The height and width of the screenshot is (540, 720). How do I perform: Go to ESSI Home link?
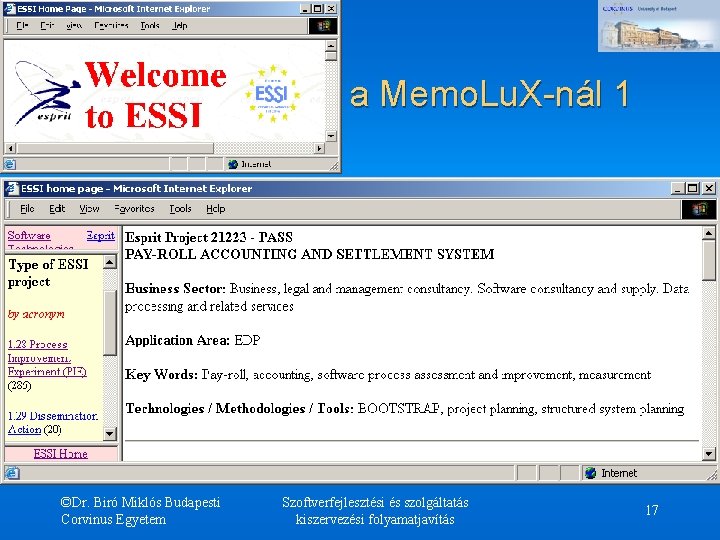(x=61, y=454)
